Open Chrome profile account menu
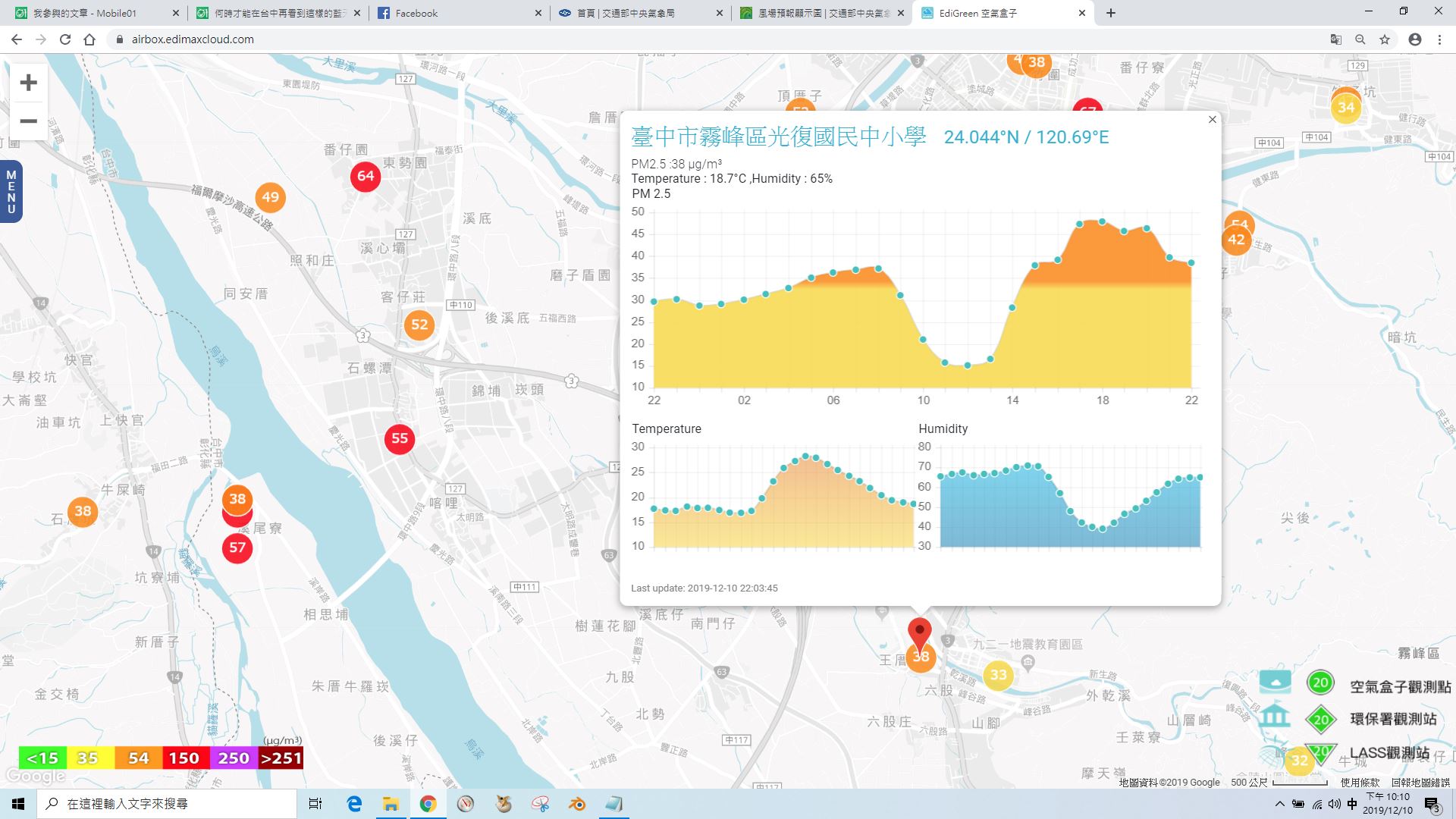This screenshot has height=819, width=1456. (1415, 39)
